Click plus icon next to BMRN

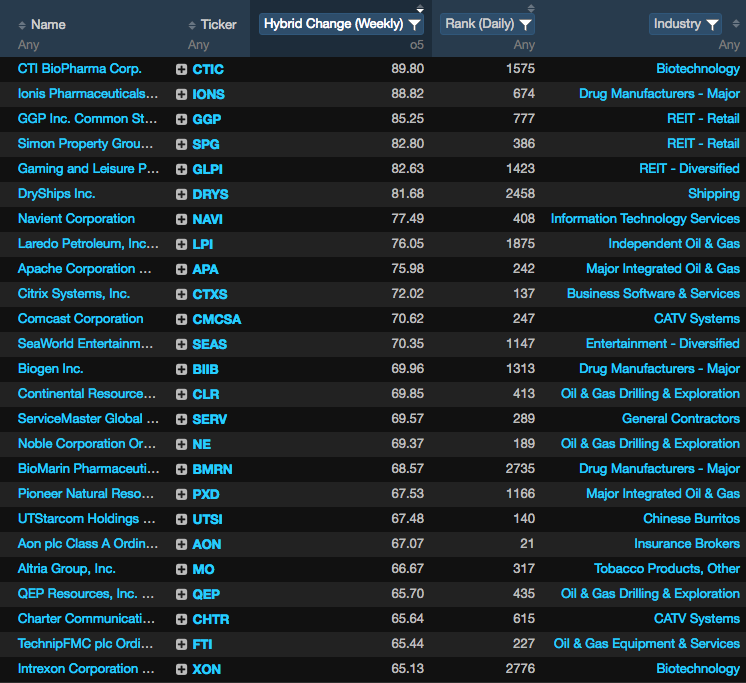[x=181, y=469]
